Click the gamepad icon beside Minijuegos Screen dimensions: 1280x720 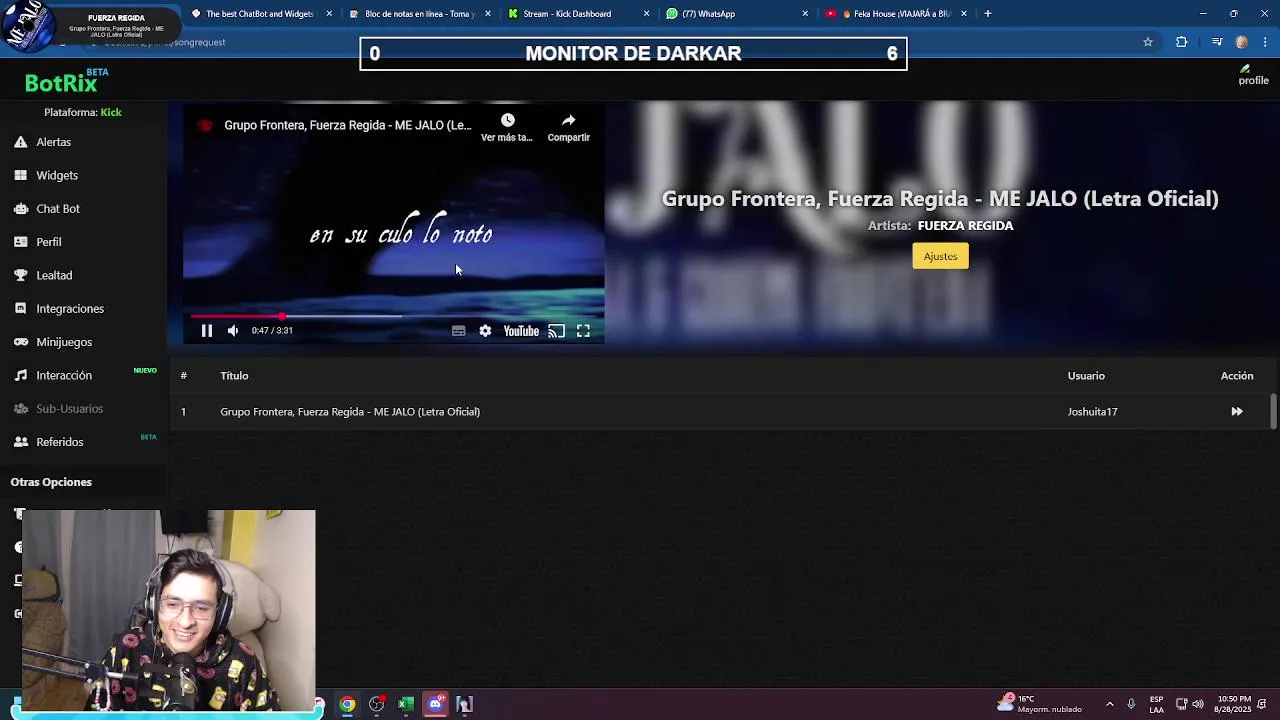point(20,342)
